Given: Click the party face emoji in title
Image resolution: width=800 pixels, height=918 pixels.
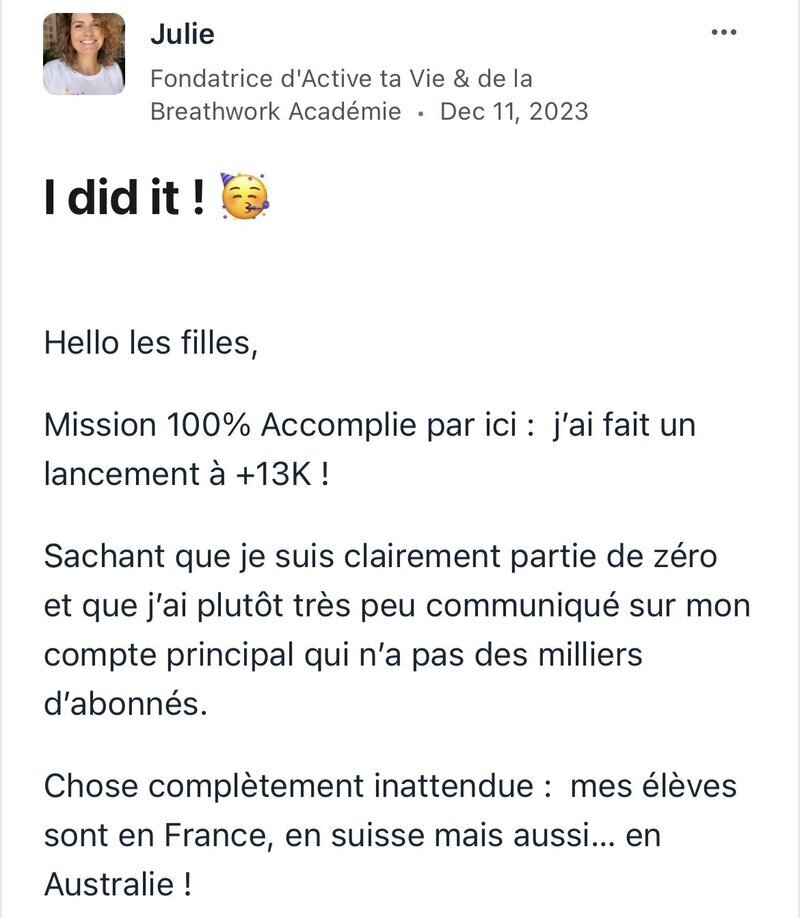Looking at the screenshot, I should coord(244,197).
